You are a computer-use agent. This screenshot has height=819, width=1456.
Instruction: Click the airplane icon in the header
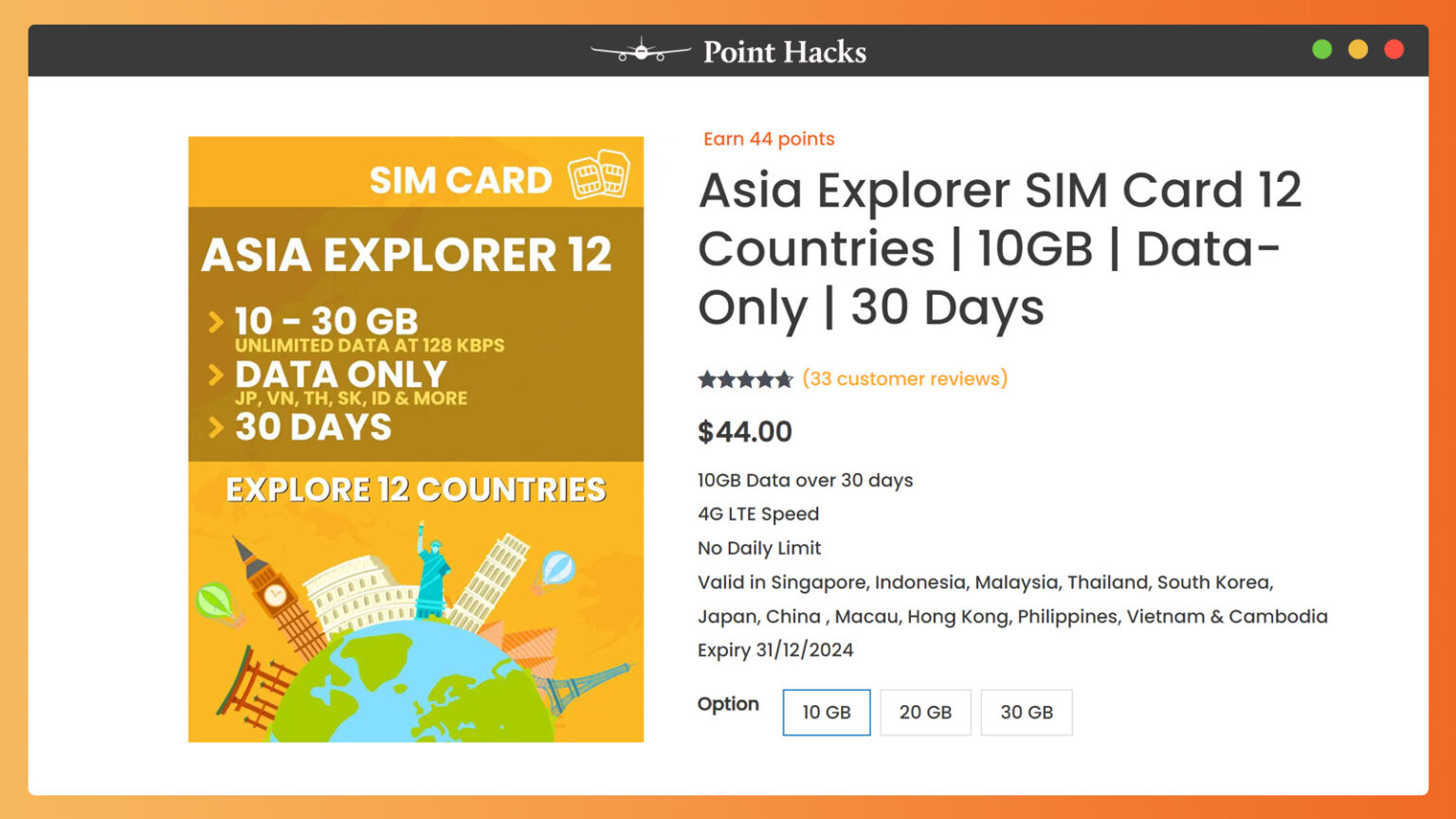coord(641,51)
